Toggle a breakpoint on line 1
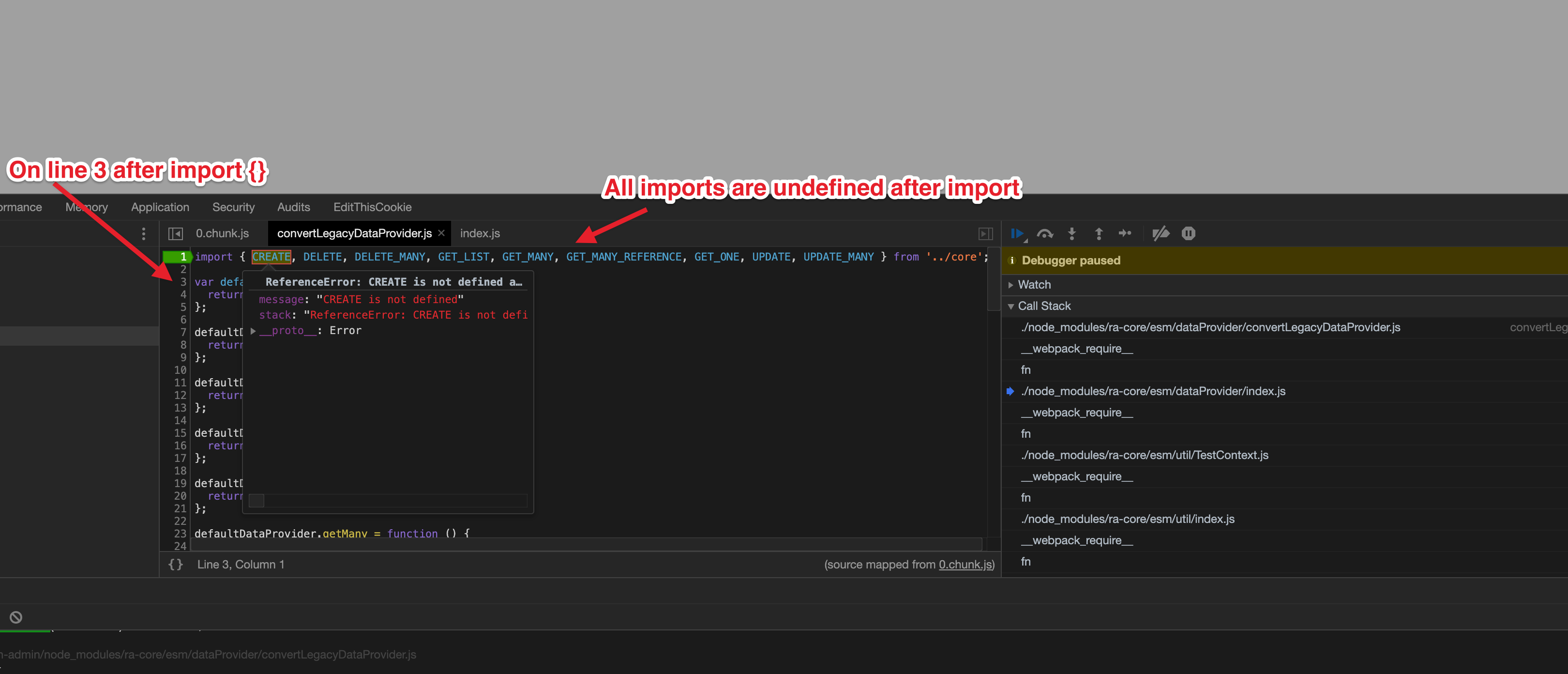1568x674 pixels. [181, 256]
